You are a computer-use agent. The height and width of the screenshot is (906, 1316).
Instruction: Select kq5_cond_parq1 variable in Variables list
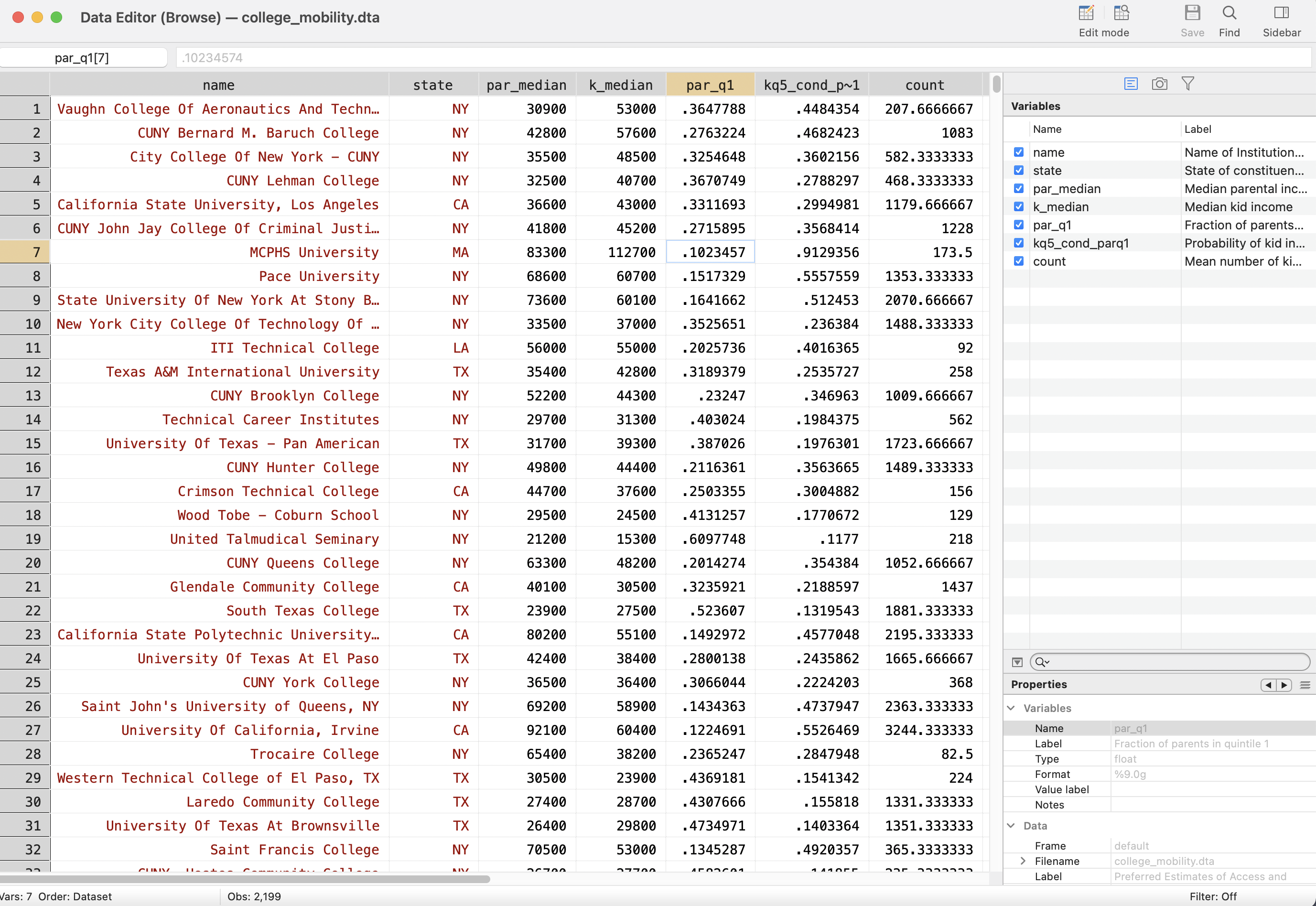click(1159, 243)
